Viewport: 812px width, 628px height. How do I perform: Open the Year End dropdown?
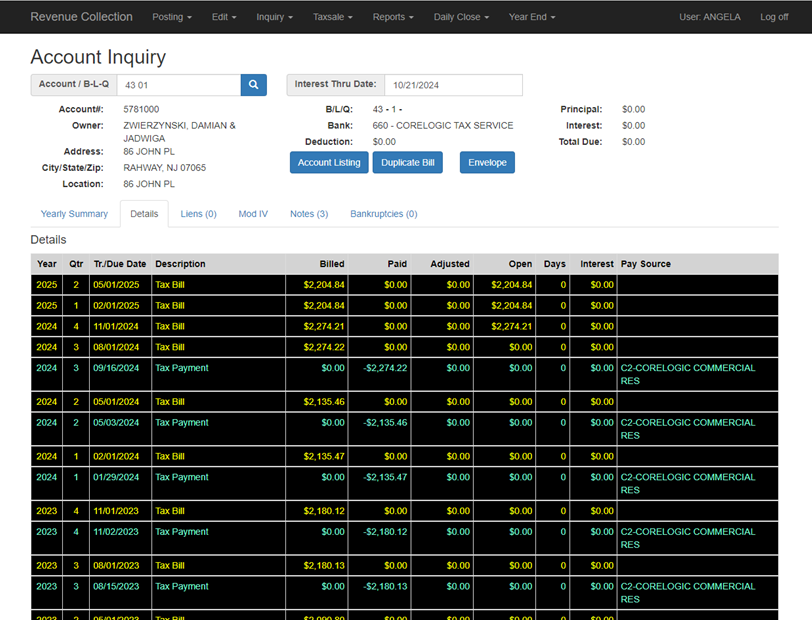pos(532,17)
